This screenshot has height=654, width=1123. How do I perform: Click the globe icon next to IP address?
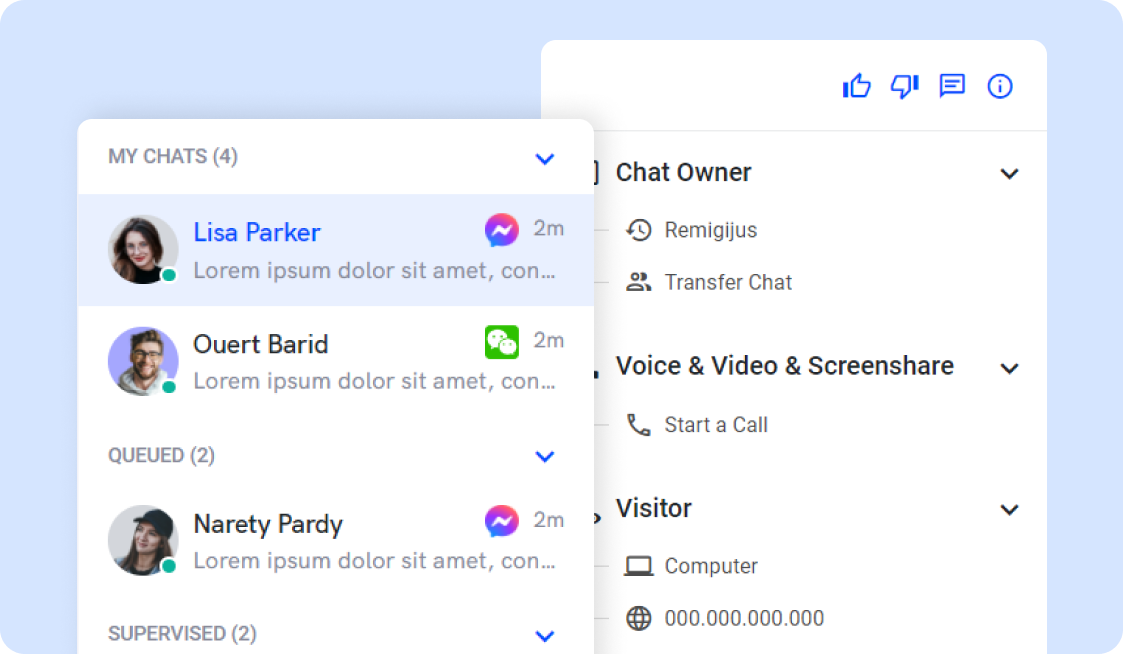tap(638, 618)
